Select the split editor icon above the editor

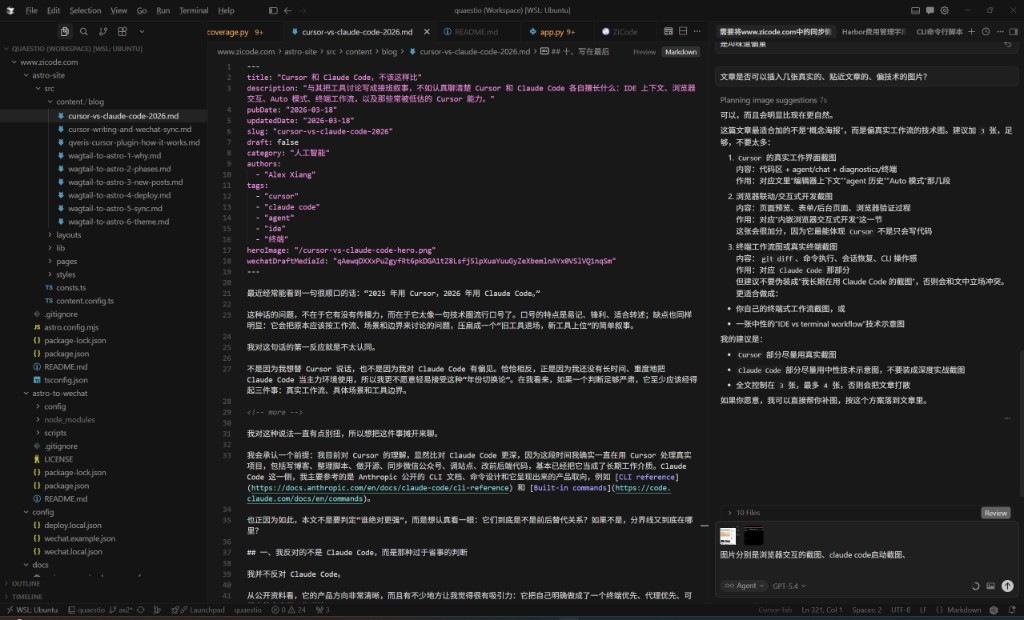click(x=682, y=31)
